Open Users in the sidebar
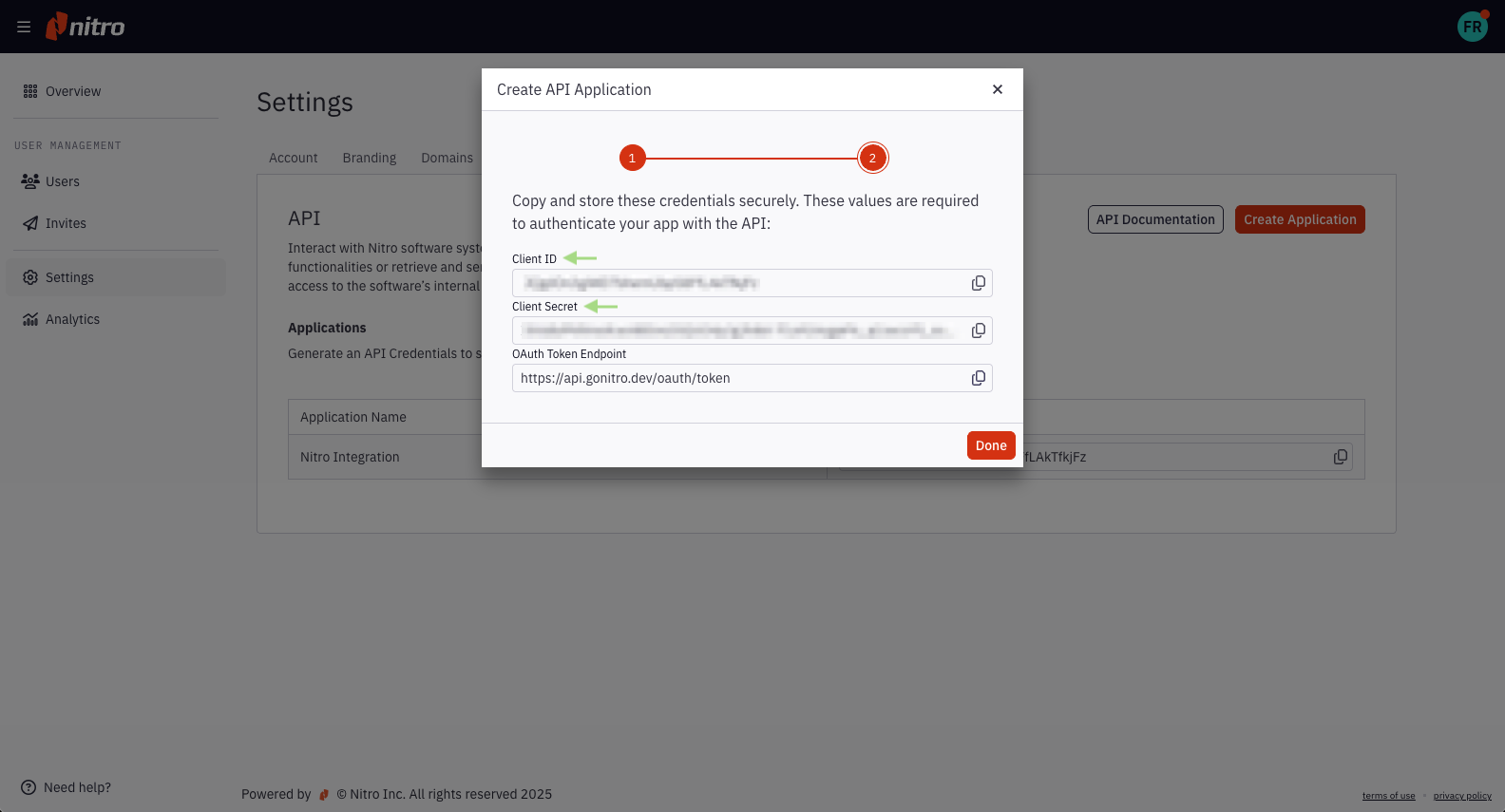The height and width of the screenshot is (812, 1505). pos(63,181)
